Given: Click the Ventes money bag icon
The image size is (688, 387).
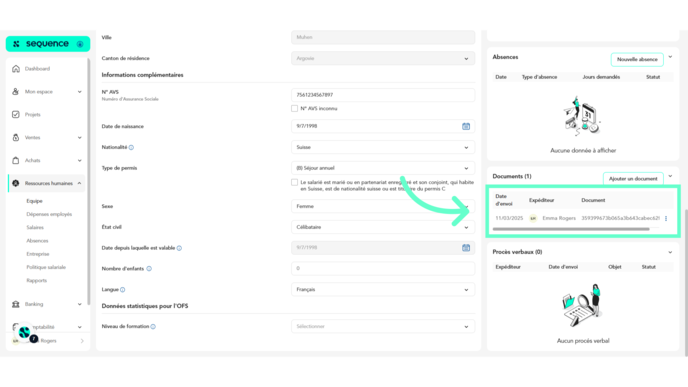Looking at the screenshot, I should pos(16,137).
